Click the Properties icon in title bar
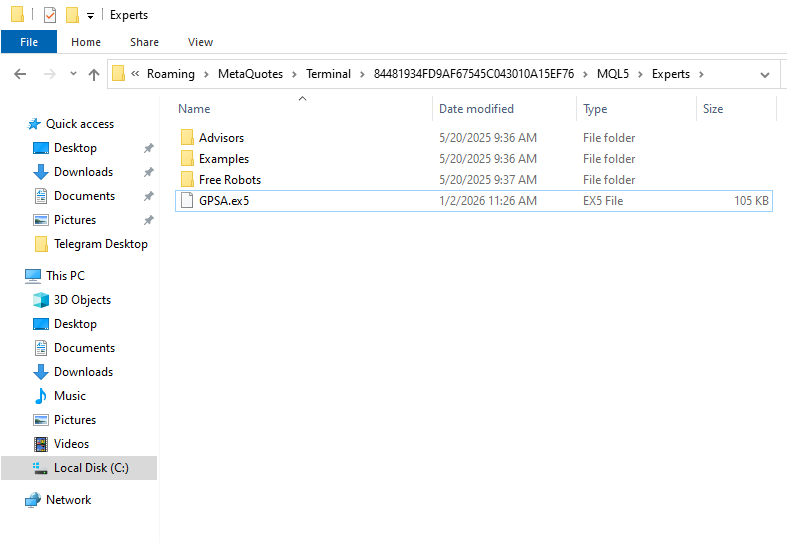 click(49, 15)
